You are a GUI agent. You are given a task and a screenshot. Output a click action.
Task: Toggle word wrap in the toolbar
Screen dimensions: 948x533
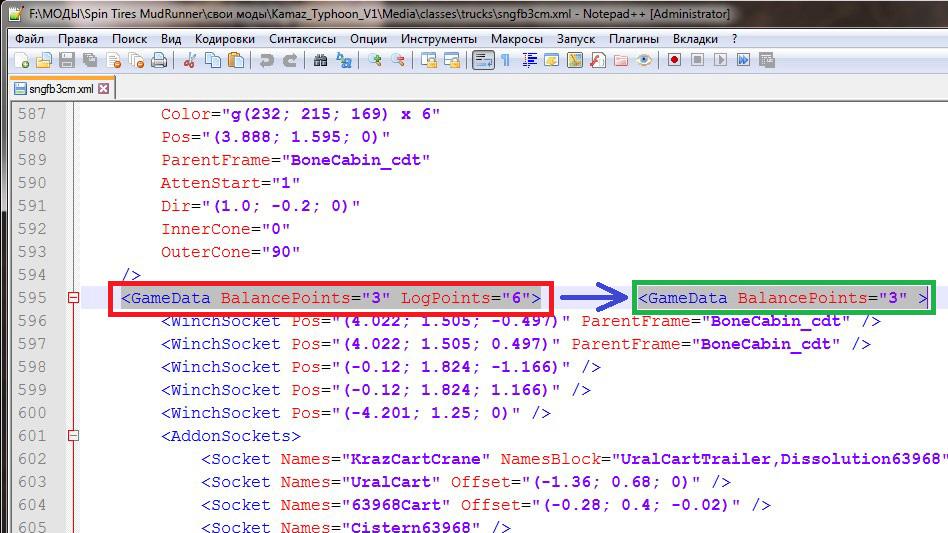click(x=483, y=61)
